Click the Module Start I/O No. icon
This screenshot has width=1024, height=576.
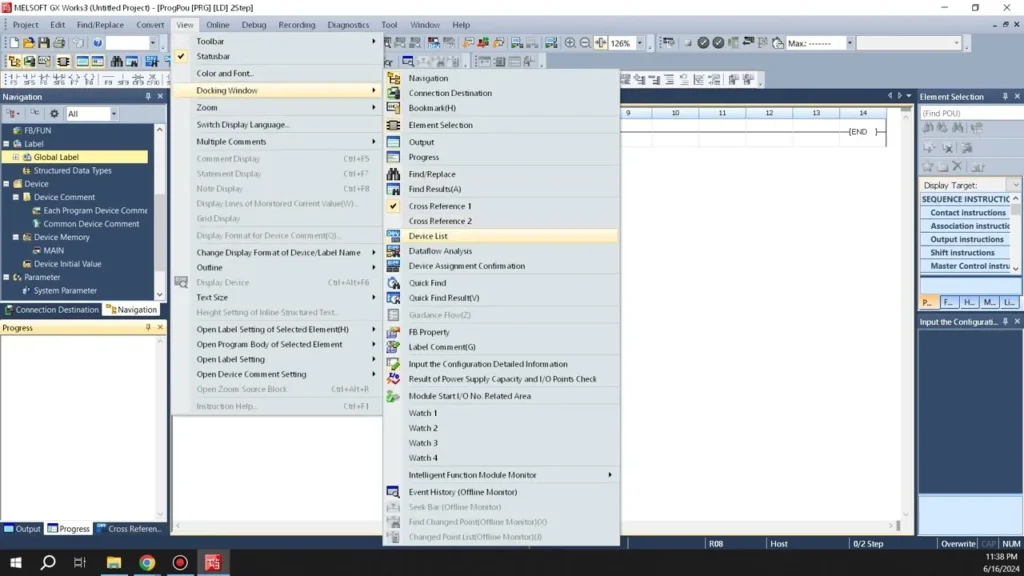[x=393, y=396]
